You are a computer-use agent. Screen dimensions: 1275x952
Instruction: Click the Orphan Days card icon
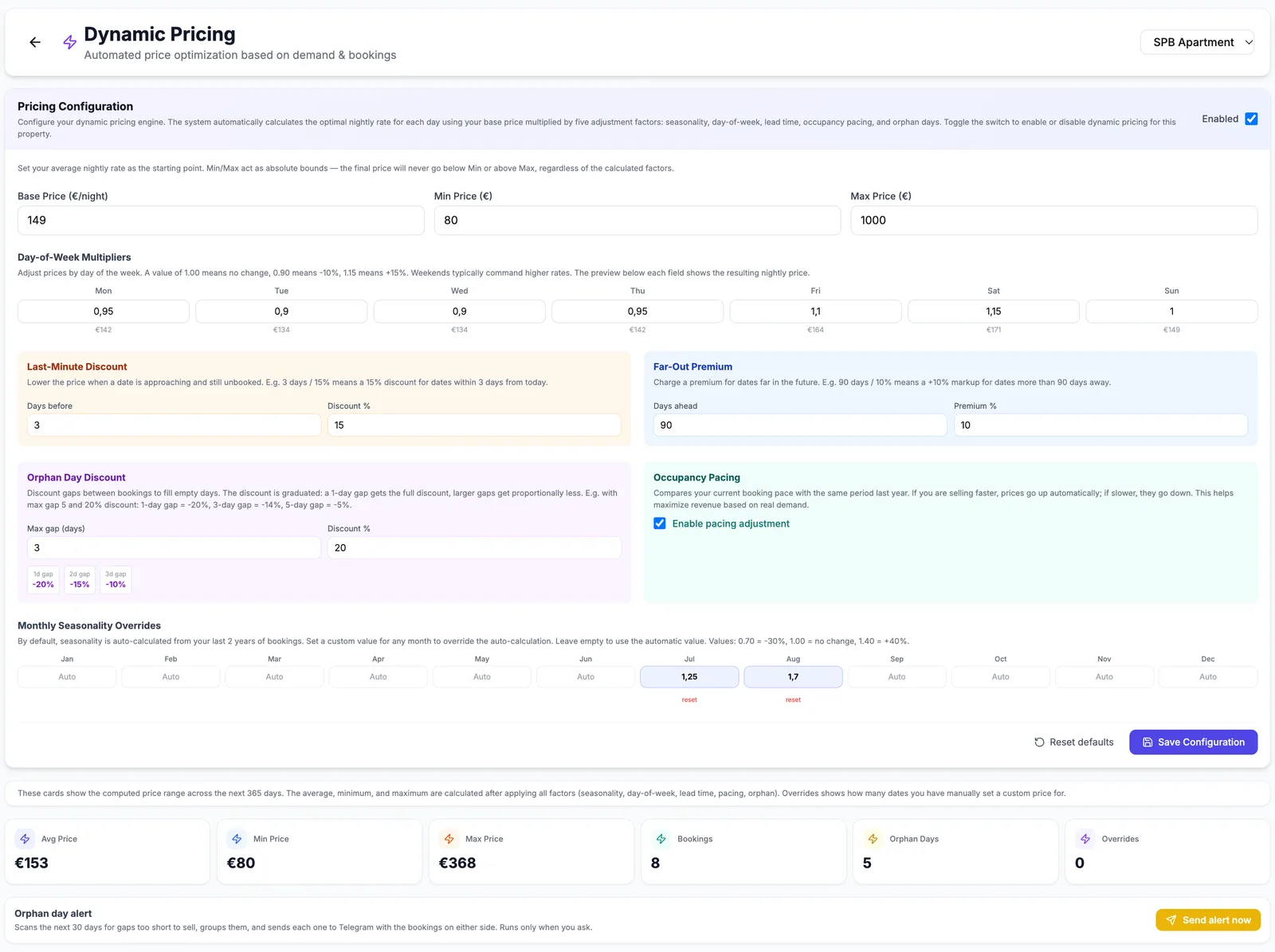[x=873, y=839]
